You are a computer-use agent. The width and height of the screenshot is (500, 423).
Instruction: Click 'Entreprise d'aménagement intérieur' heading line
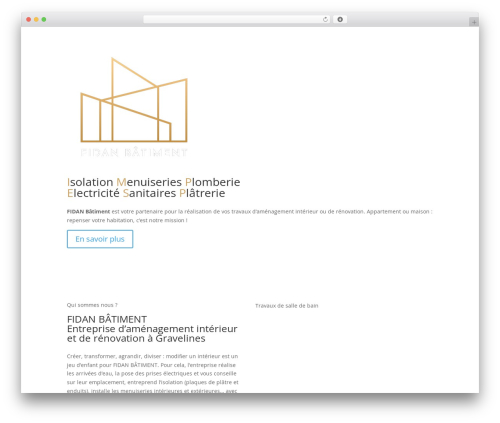[152, 329]
